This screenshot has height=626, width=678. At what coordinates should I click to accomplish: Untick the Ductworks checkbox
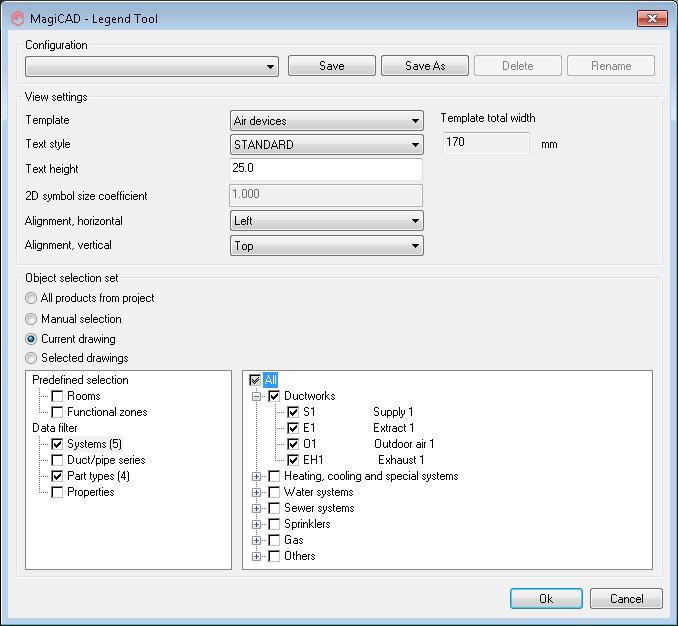tap(274, 396)
